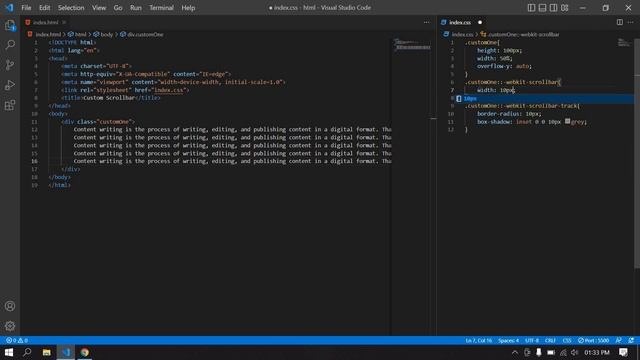Open the Edit menu
The width and height of the screenshot is (640, 360).
click(x=44, y=8)
